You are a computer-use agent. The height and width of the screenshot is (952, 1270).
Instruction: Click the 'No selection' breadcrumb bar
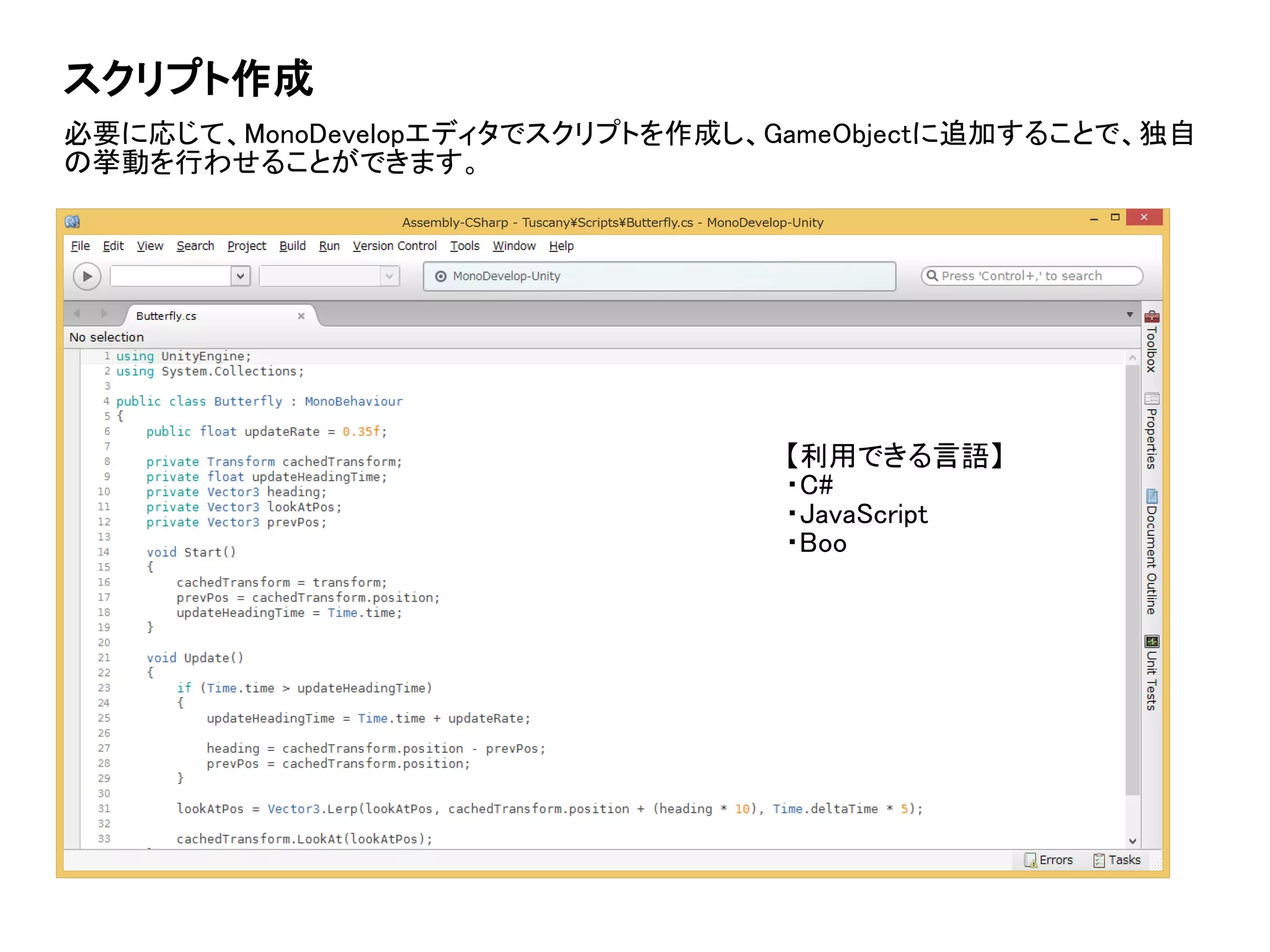point(602,337)
